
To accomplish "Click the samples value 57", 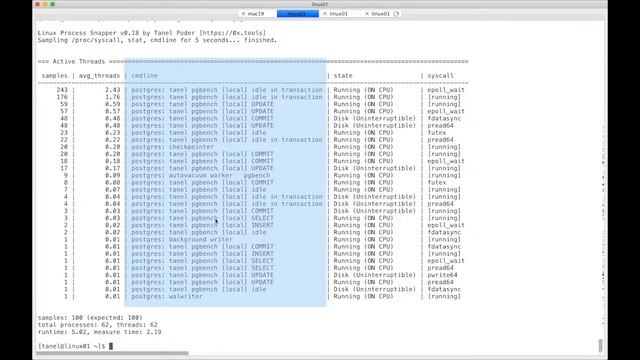I will coord(64,111).
